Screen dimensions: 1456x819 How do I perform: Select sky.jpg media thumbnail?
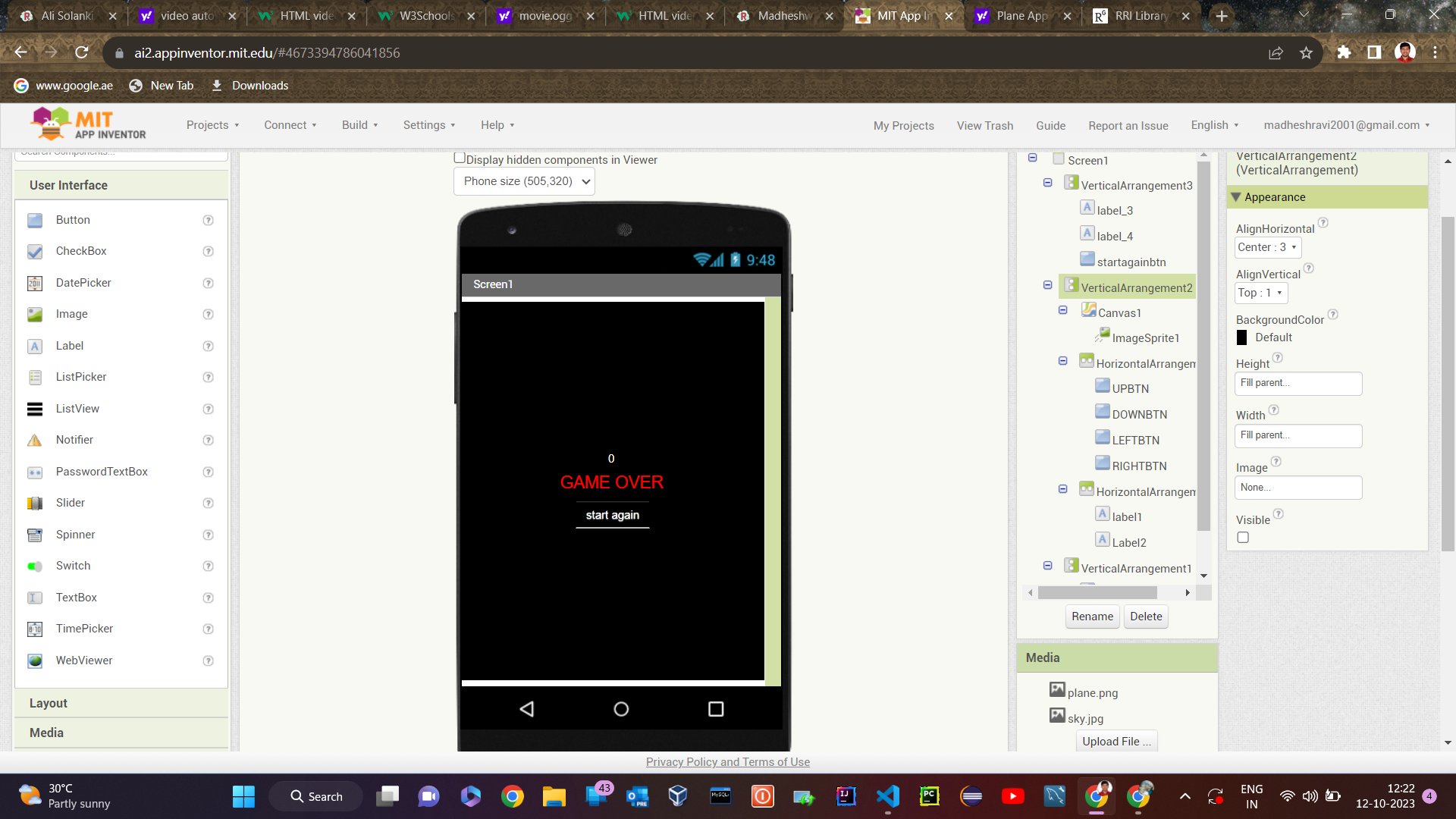tap(1058, 718)
